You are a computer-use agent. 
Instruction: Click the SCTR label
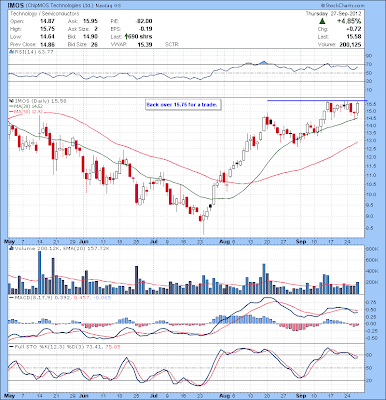tap(172, 44)
